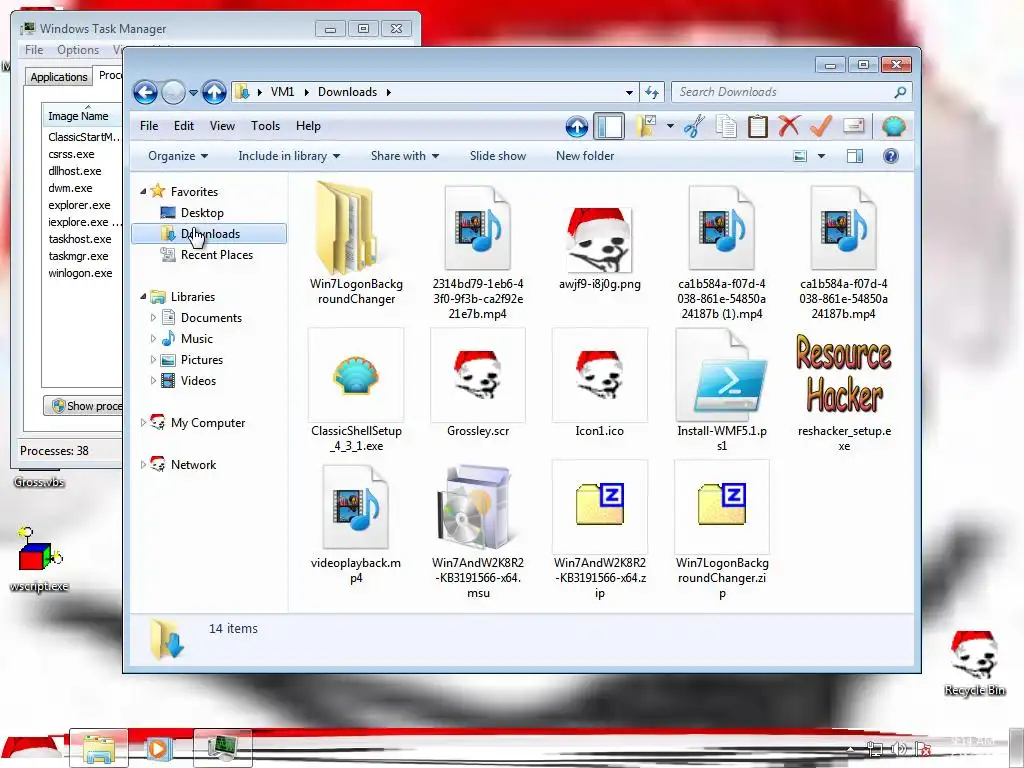Expand My Computer in navigation pane
Screen dimensions: 1024x768
(x=143, y=423)
